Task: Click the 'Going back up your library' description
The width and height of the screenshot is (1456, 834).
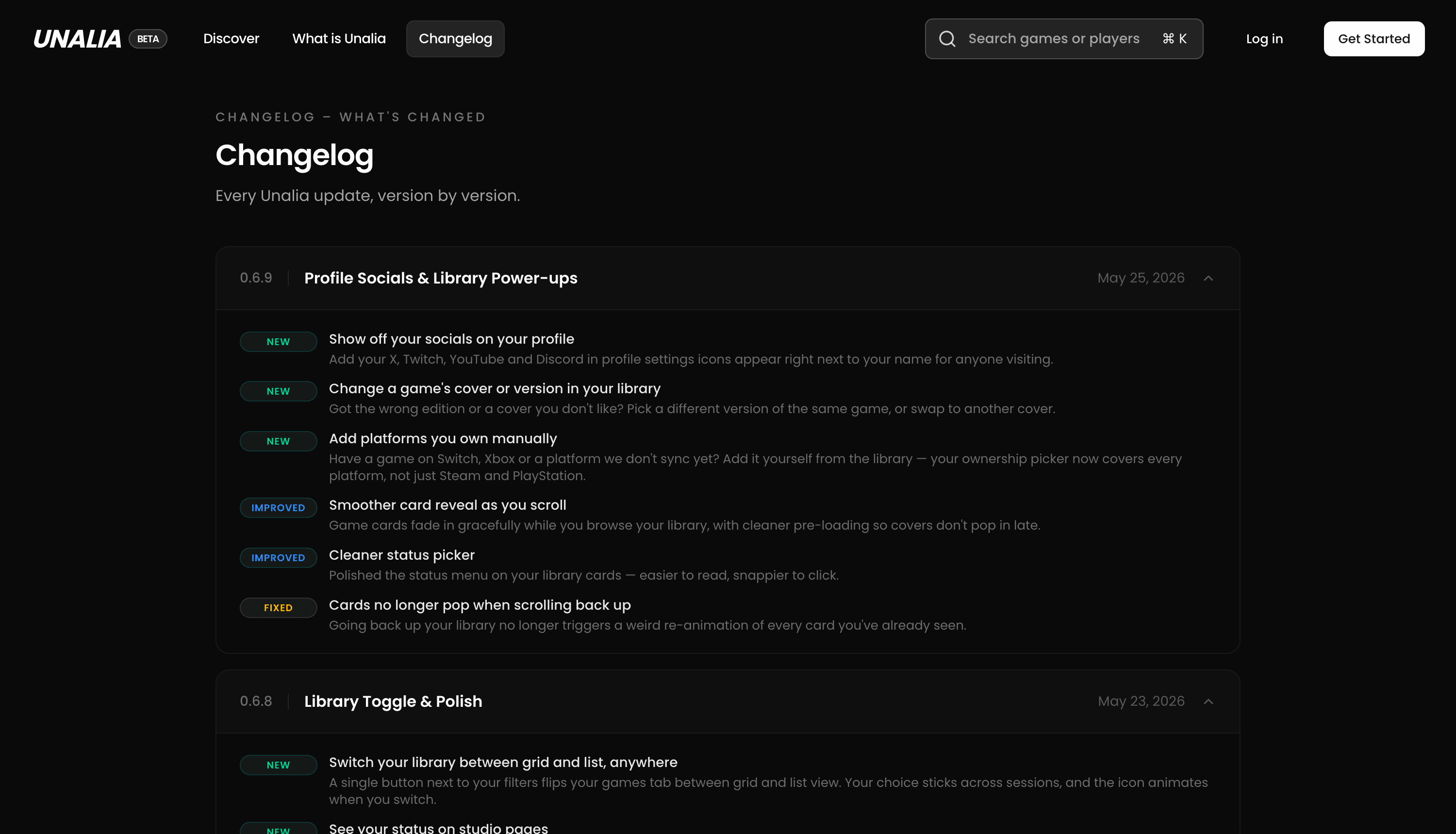Action: tap(647, 625)
